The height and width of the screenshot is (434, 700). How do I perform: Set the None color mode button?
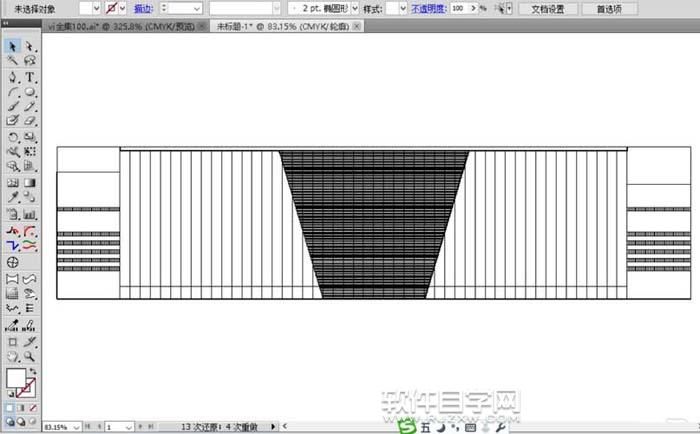pyautogui.click(x=34, y=408)
